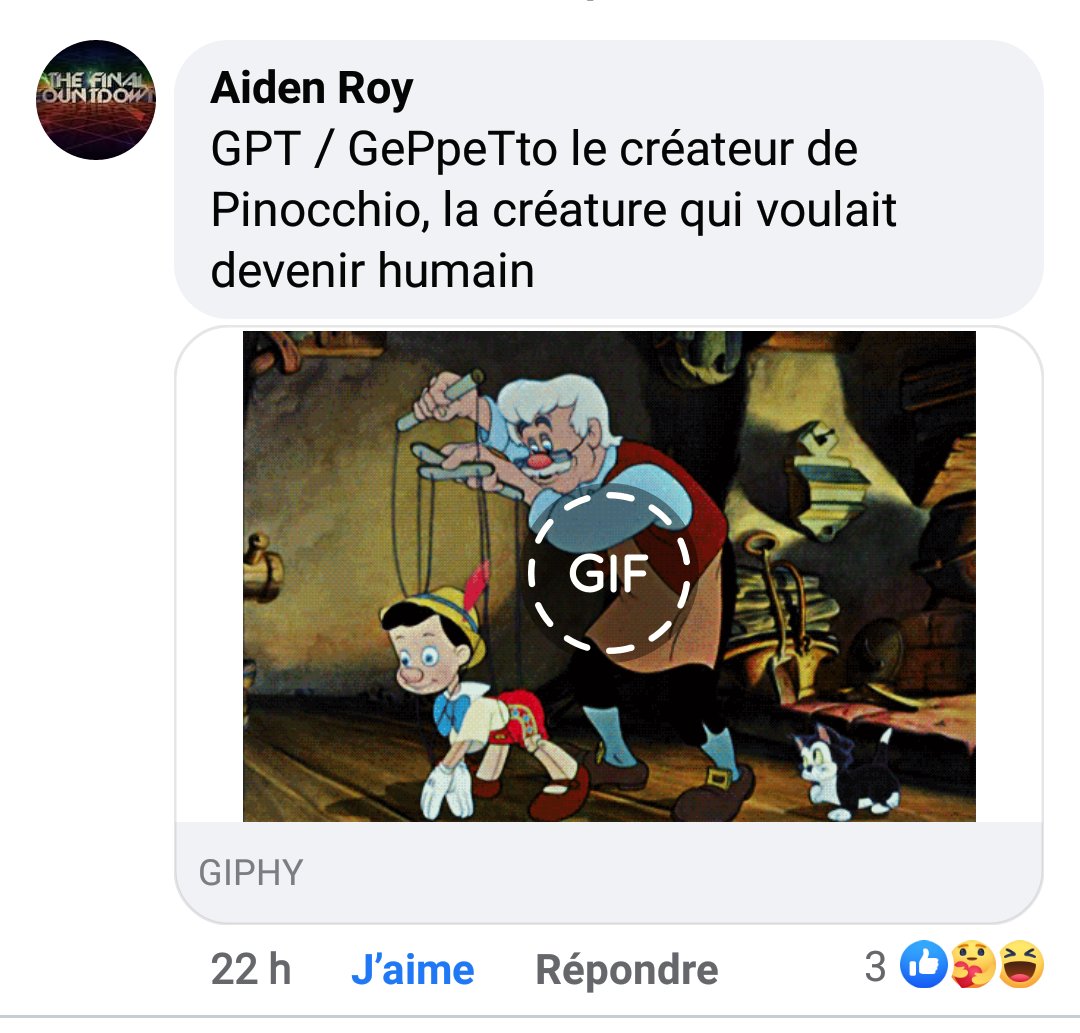Click the word 'Pinocchio' in the comment
This screenshot has width=1080, height=1033.
coord(315,209)
